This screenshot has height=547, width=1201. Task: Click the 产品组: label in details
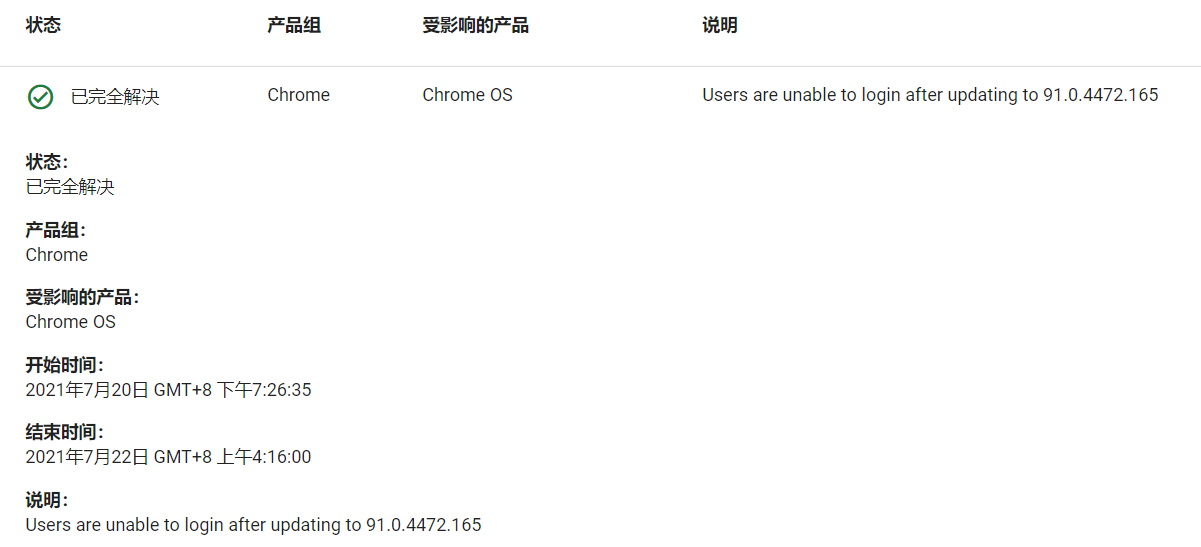point(56,230)
